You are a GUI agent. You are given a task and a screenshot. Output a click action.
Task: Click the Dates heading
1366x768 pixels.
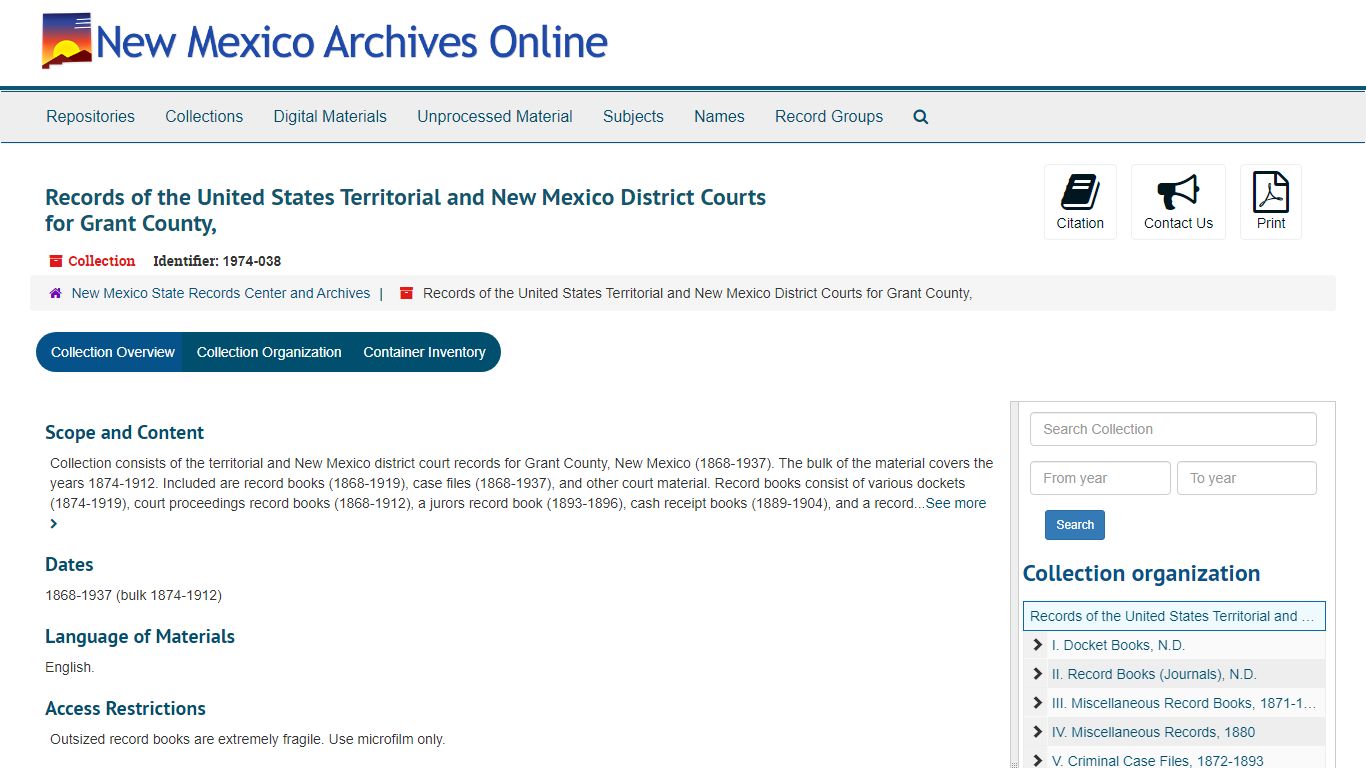click(69, 565)
